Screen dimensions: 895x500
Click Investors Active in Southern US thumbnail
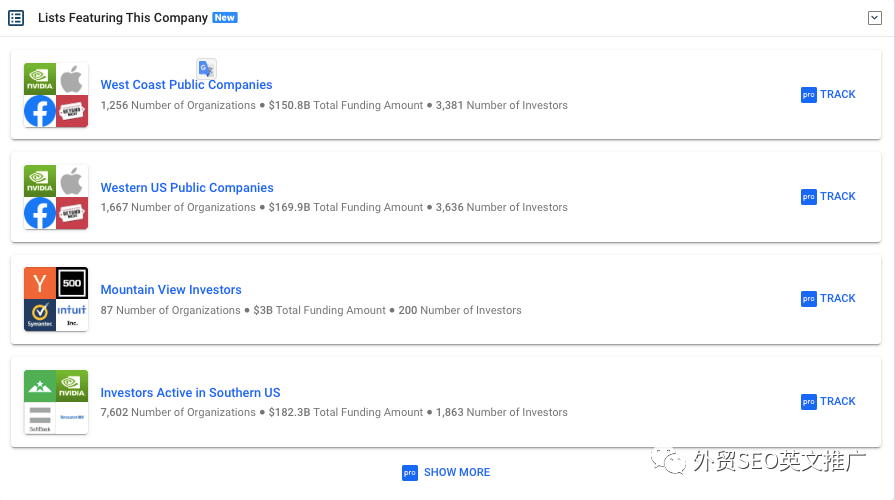pyautogui.click(x=56, y=402)
